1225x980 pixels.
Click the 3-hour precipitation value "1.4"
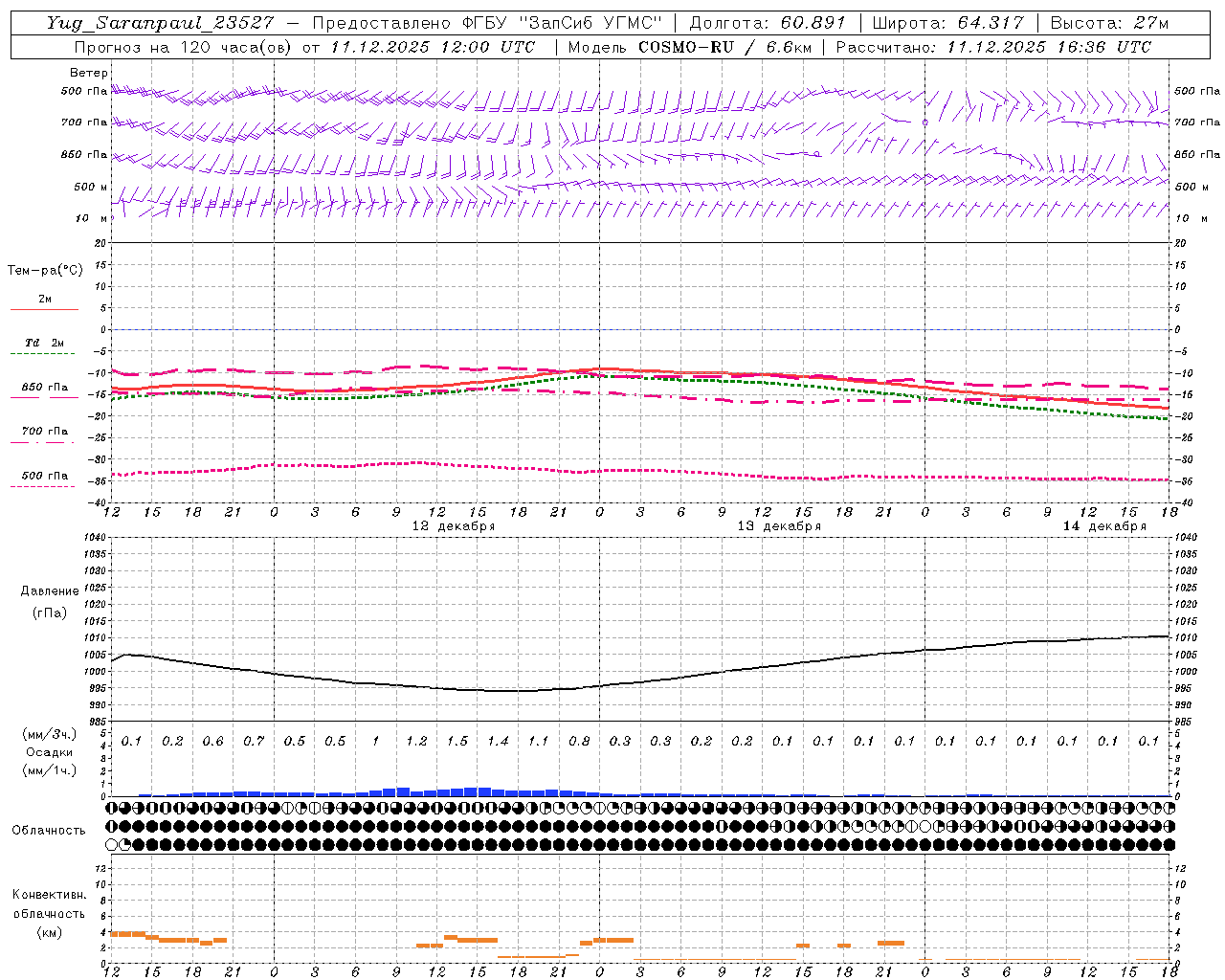pos(498,742)
